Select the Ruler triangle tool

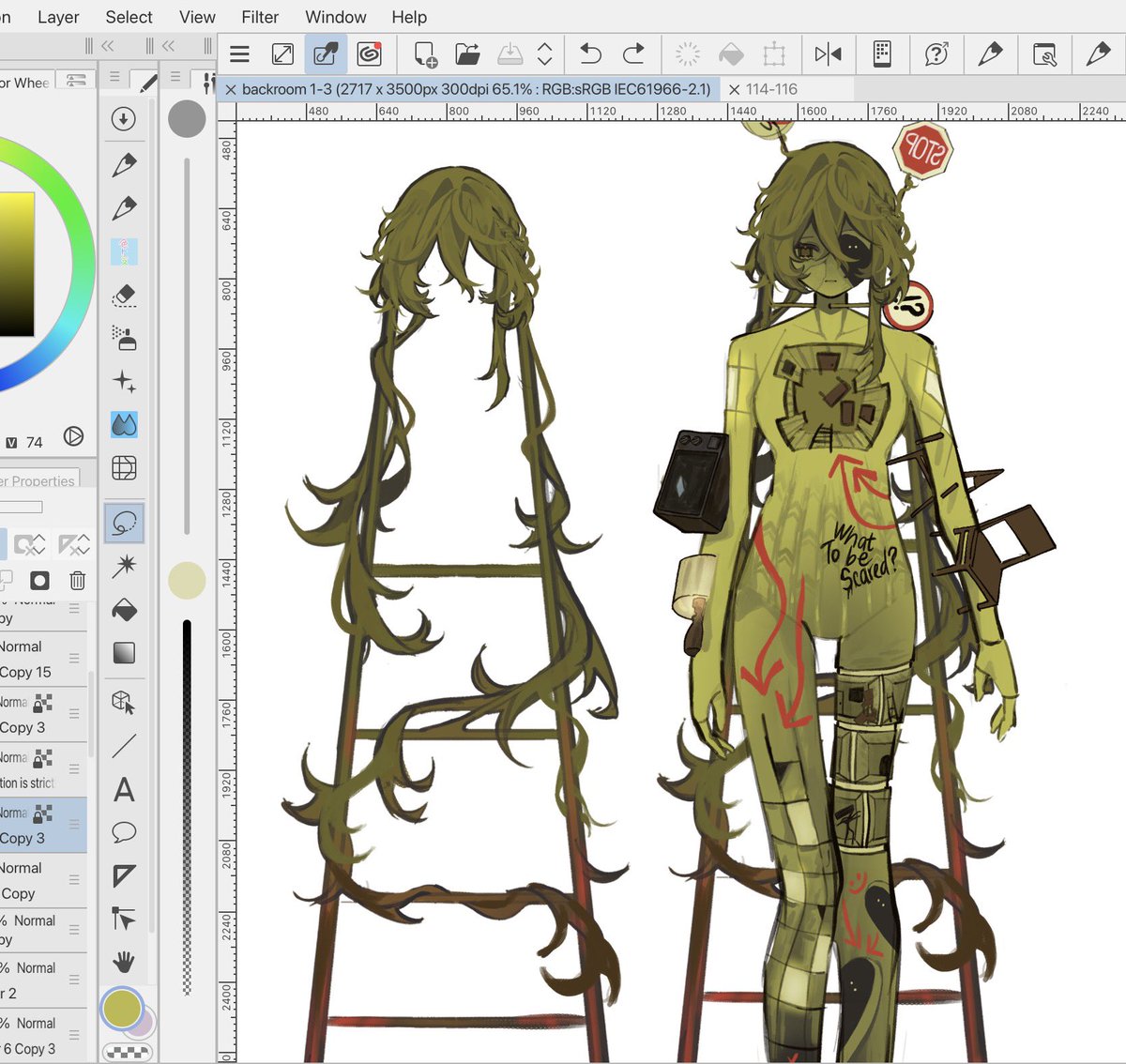[124, 875]
